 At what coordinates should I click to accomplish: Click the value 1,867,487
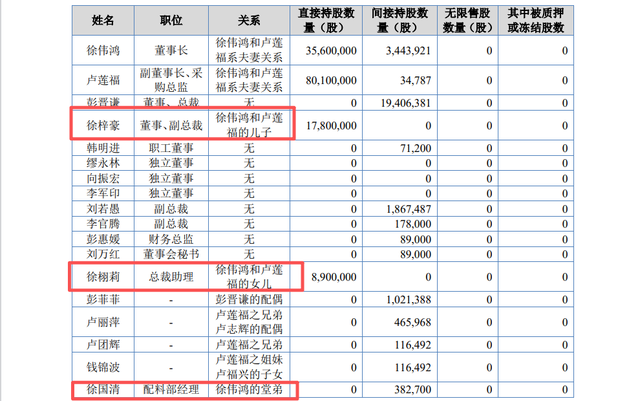click(x=409, y=209)
